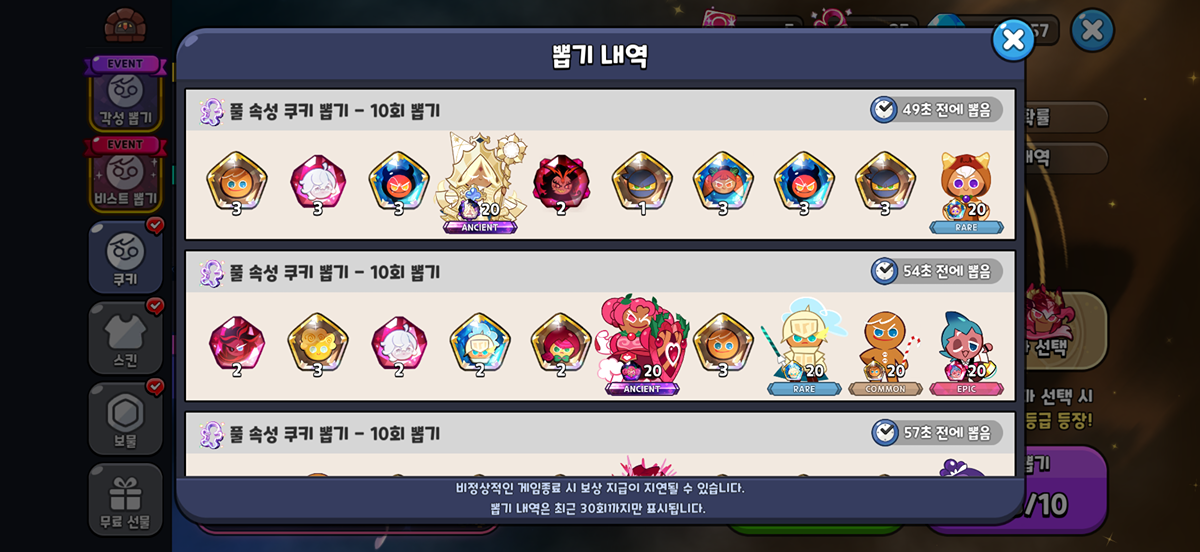This screenshot has height=552, width=1200.
Task: Click the clock icon beside 57초 전에 뽑음
Action: tap(884, 432)
